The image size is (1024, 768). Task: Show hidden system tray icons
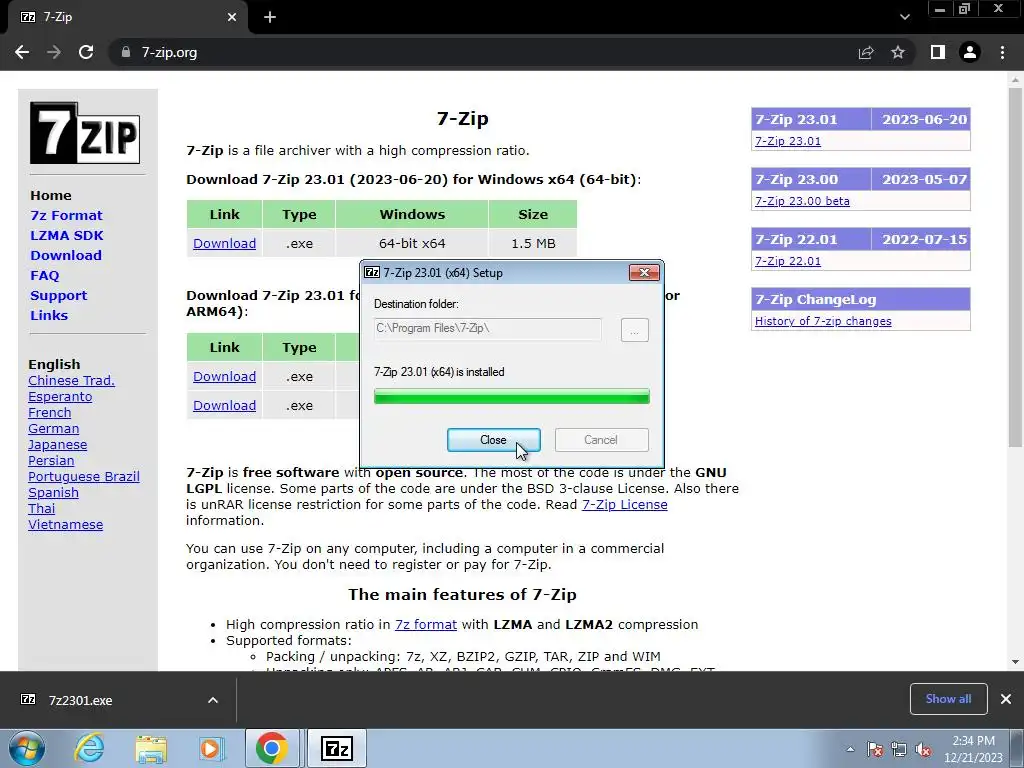point(850,749)
